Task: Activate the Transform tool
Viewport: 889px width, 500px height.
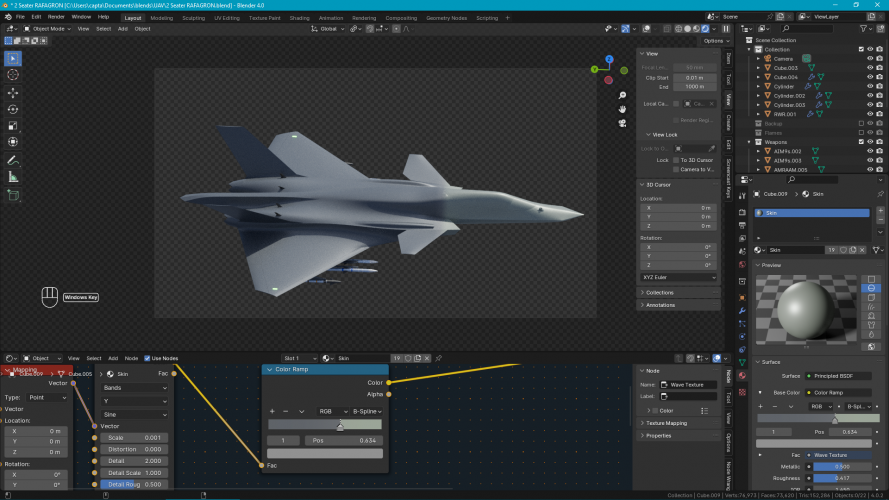Action: click(x=13, y=142)
